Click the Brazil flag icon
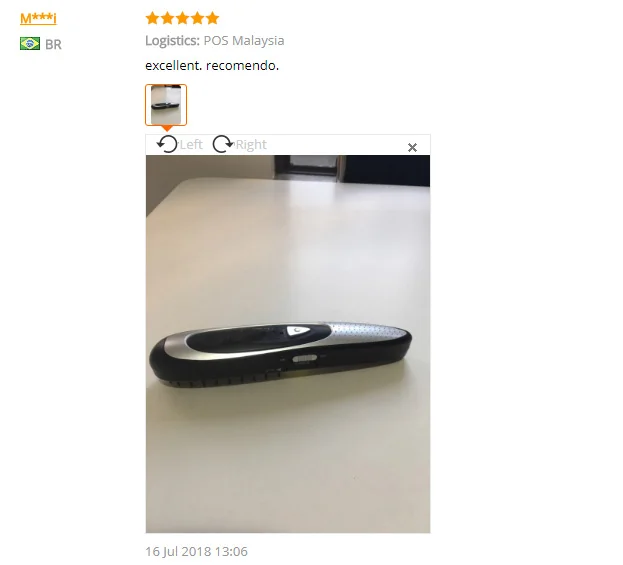The height and width of the screenshot is (565, 623). [30, 44]
